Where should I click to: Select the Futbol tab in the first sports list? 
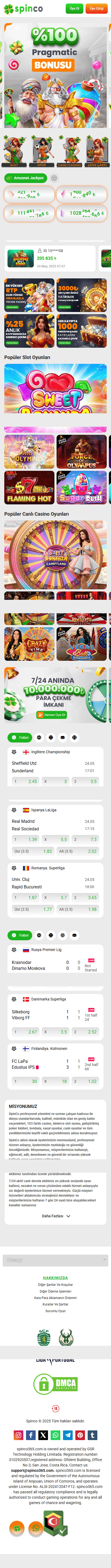pyautogui.click(x=20, y=737)
